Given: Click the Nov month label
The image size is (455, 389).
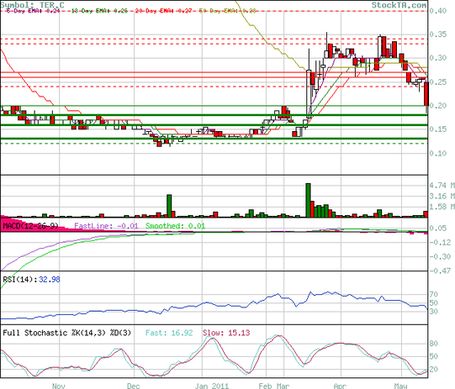Looking at the screenshot, I should click(x=59, y=386).
